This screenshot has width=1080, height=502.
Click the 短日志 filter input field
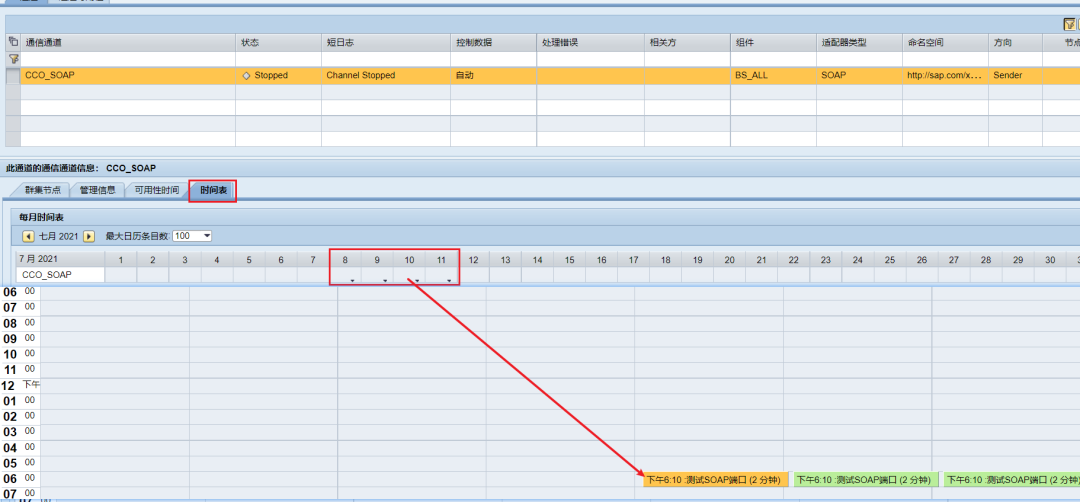[x=386, y=59]
